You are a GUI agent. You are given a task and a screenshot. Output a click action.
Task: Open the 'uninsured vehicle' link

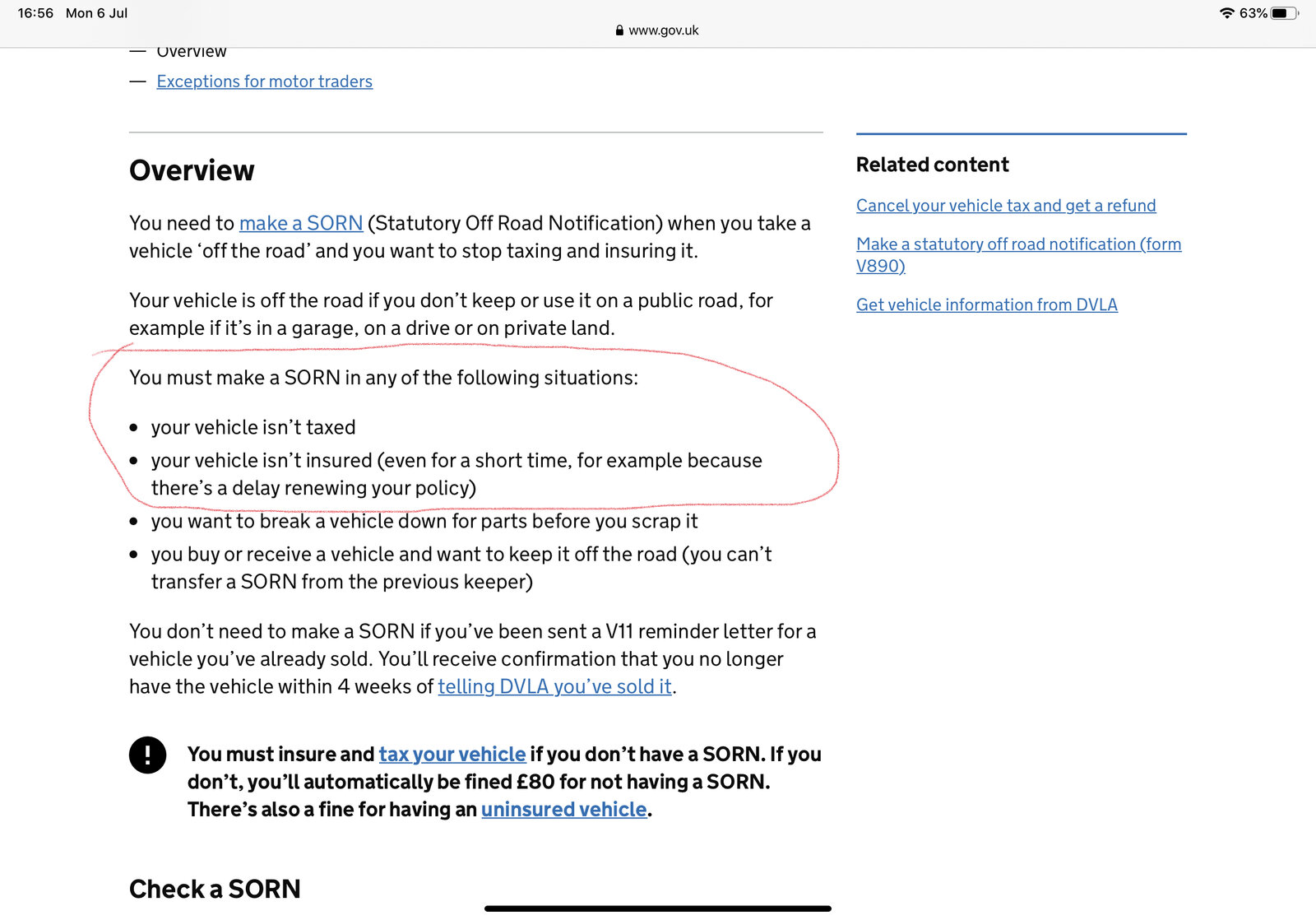click(563, 810)
